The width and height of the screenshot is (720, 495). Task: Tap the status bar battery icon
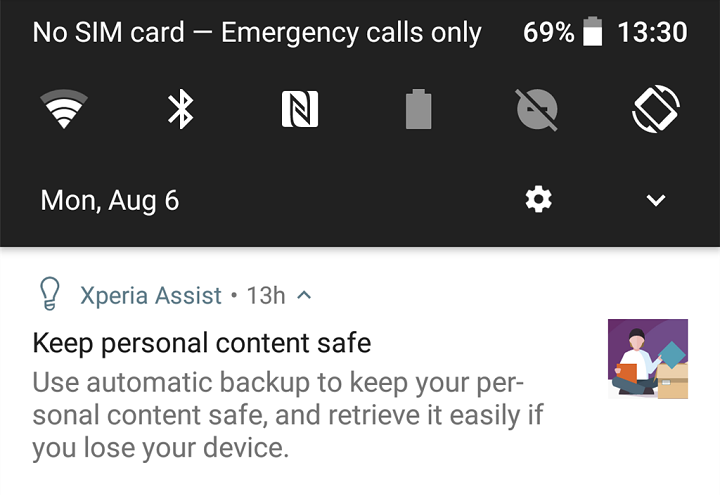point(593,33)
